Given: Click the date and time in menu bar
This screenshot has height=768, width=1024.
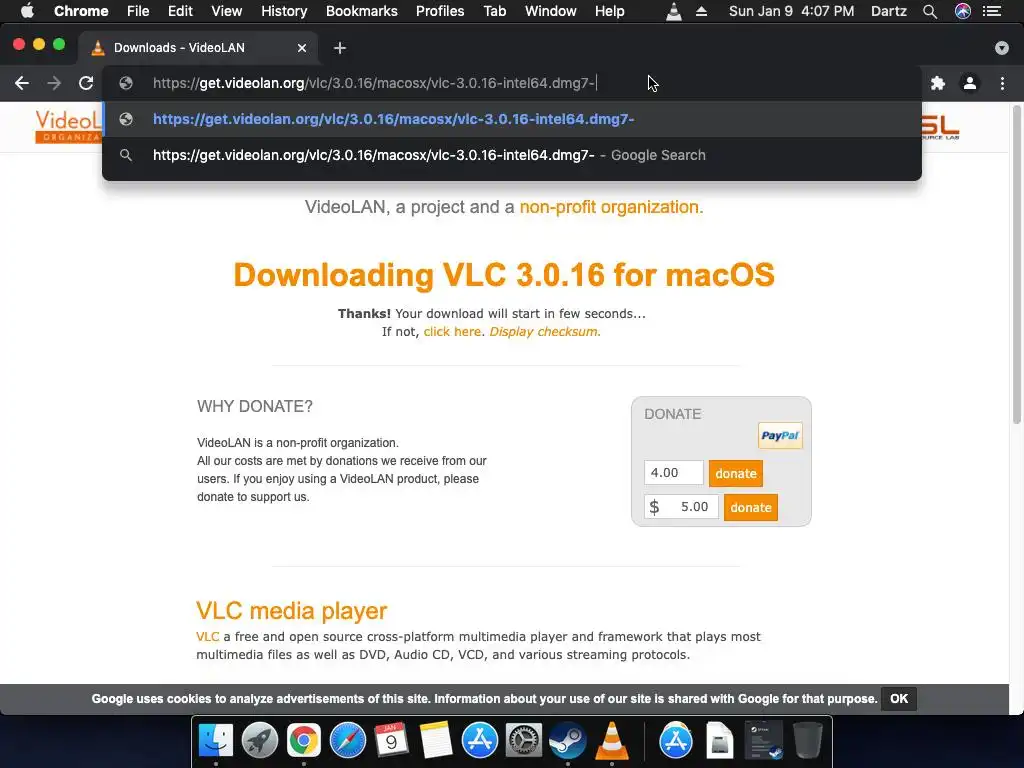Looking at the screenshot, I should pos(791,11).
